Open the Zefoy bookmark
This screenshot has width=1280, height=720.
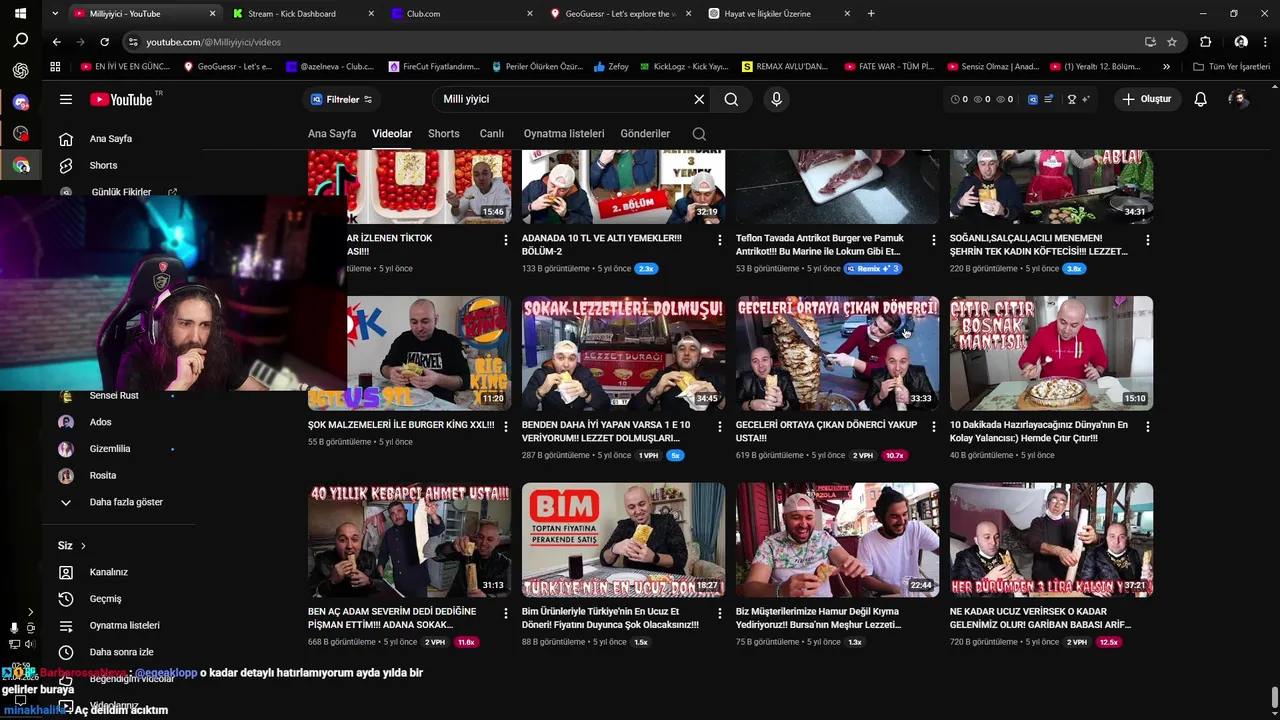pyautogui.click(x=611, y=67)
